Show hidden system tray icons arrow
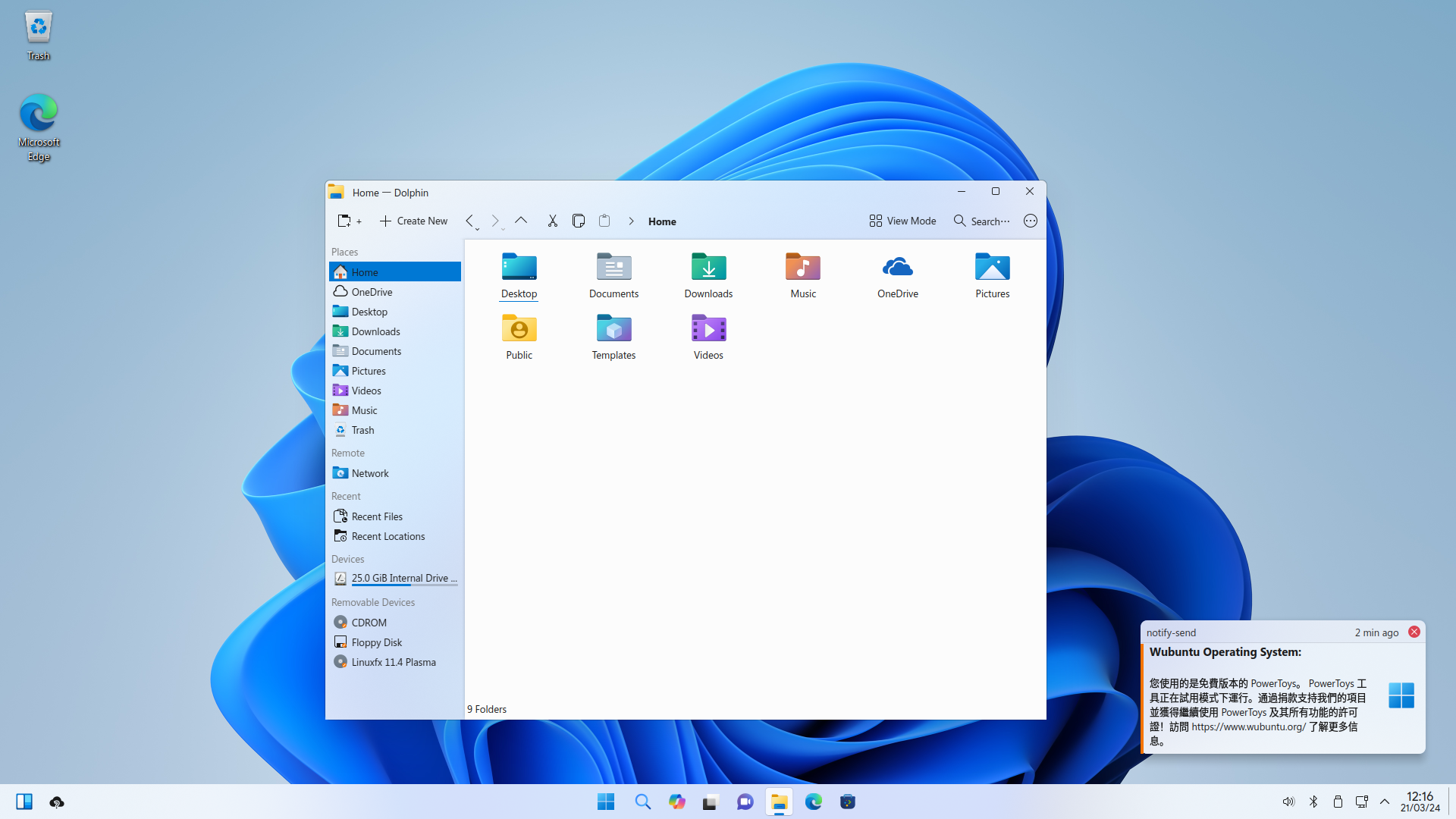The width and height of the screenshot is (1456, 819). pos(1385,802)
